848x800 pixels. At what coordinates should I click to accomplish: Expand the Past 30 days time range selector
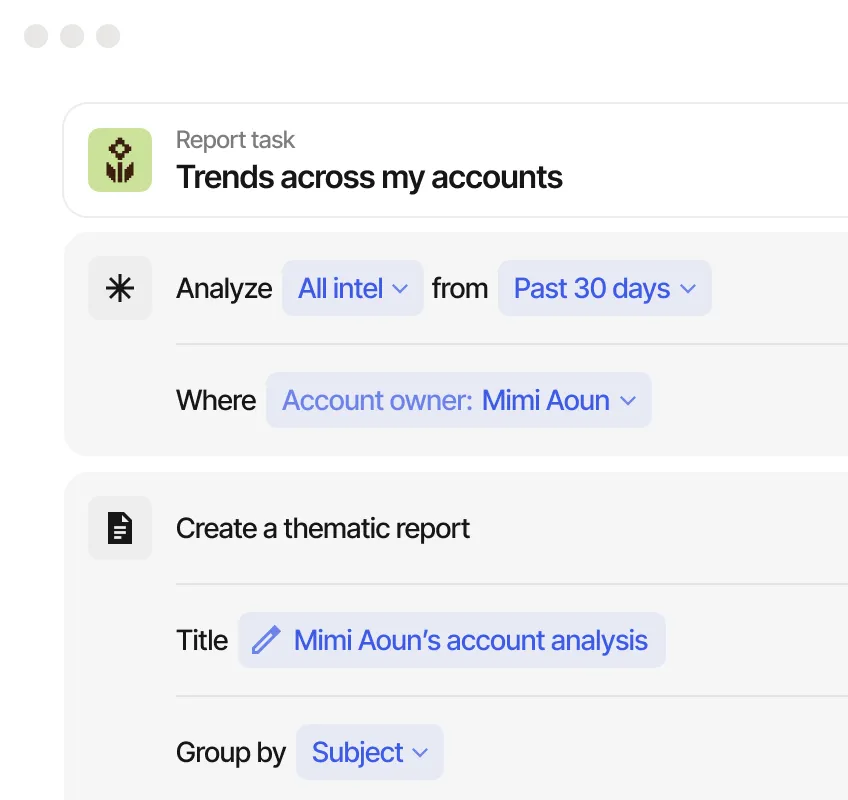click(x=604, y=288)
